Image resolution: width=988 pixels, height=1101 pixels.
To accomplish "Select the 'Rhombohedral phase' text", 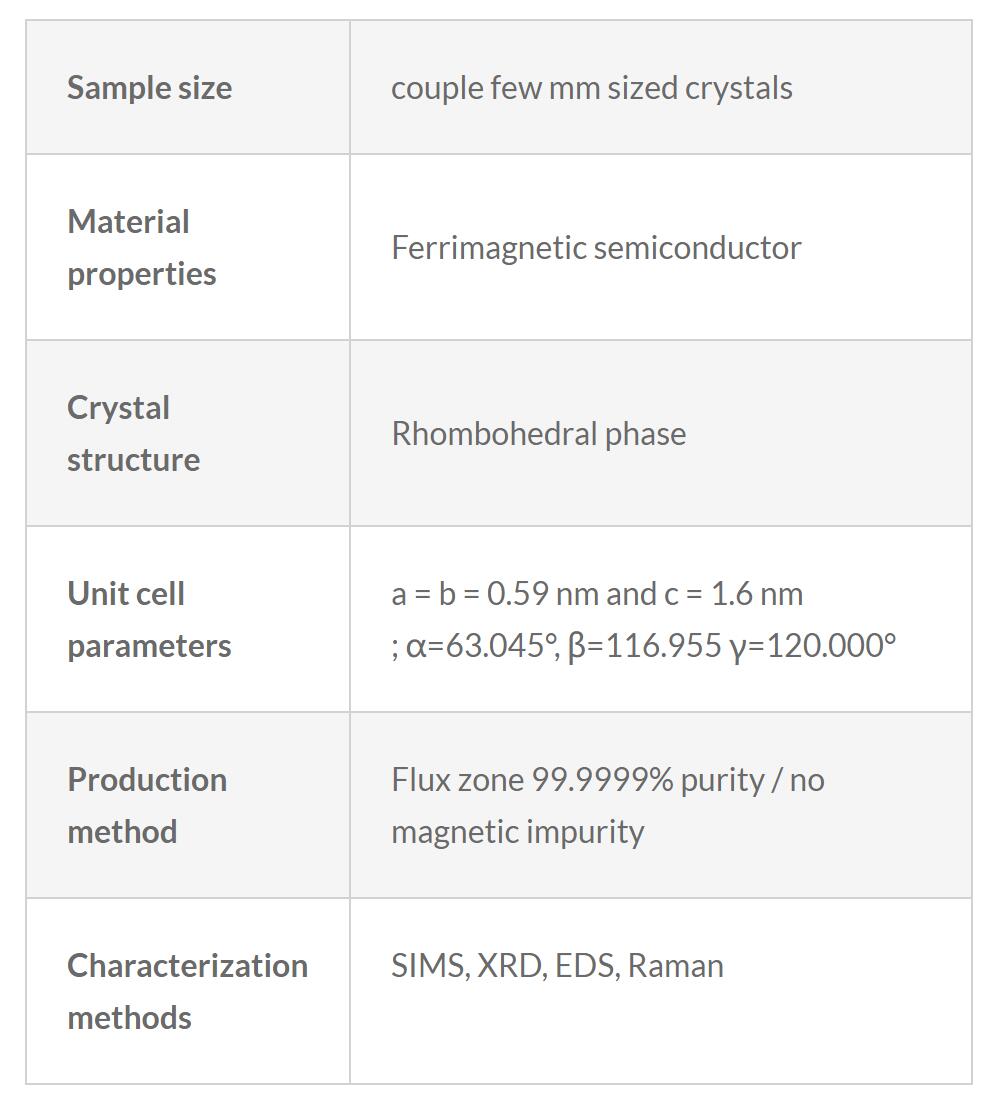I will (x=538, y=434).
